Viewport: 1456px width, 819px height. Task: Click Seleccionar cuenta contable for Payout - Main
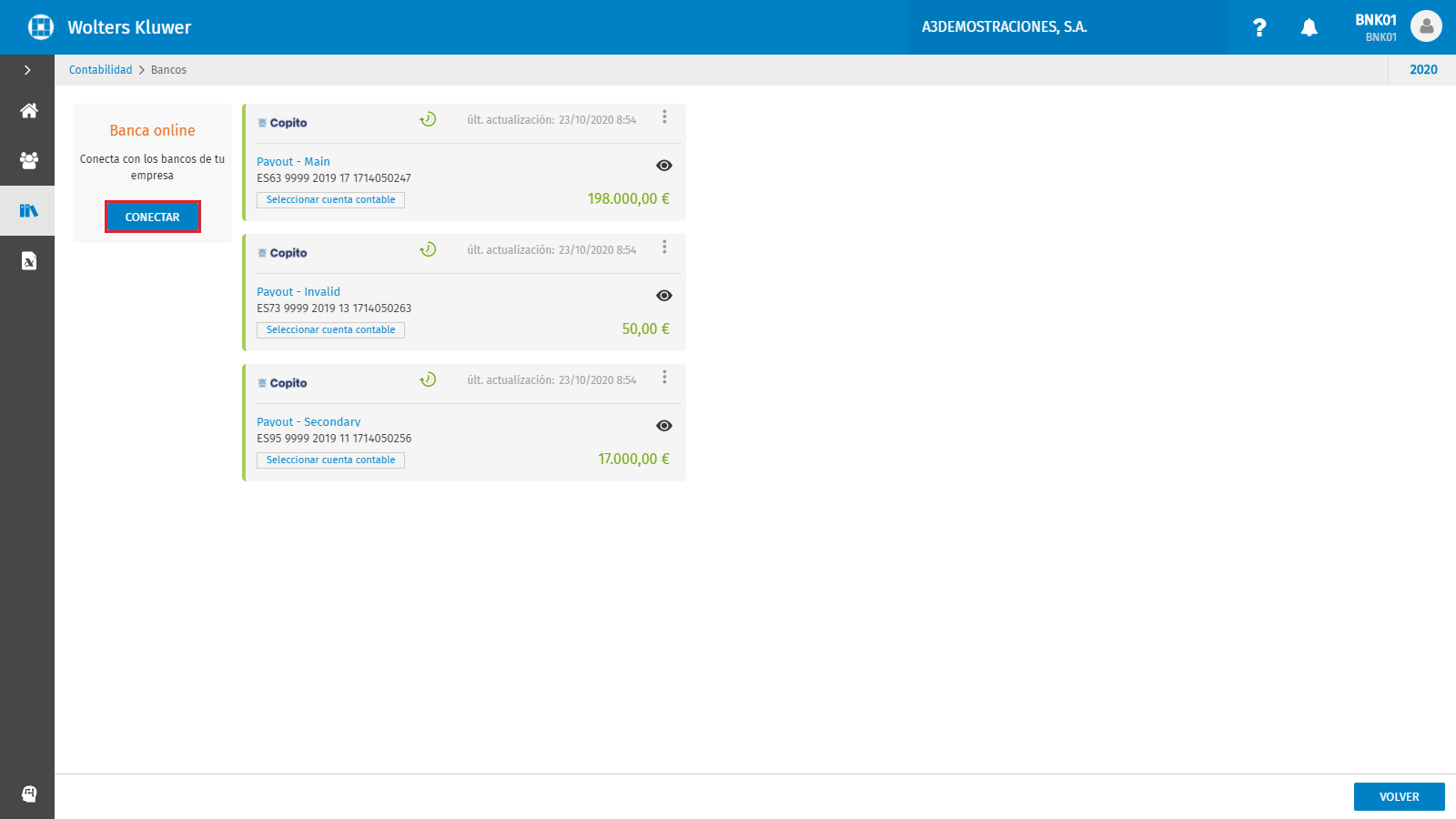tap(330, 200)
